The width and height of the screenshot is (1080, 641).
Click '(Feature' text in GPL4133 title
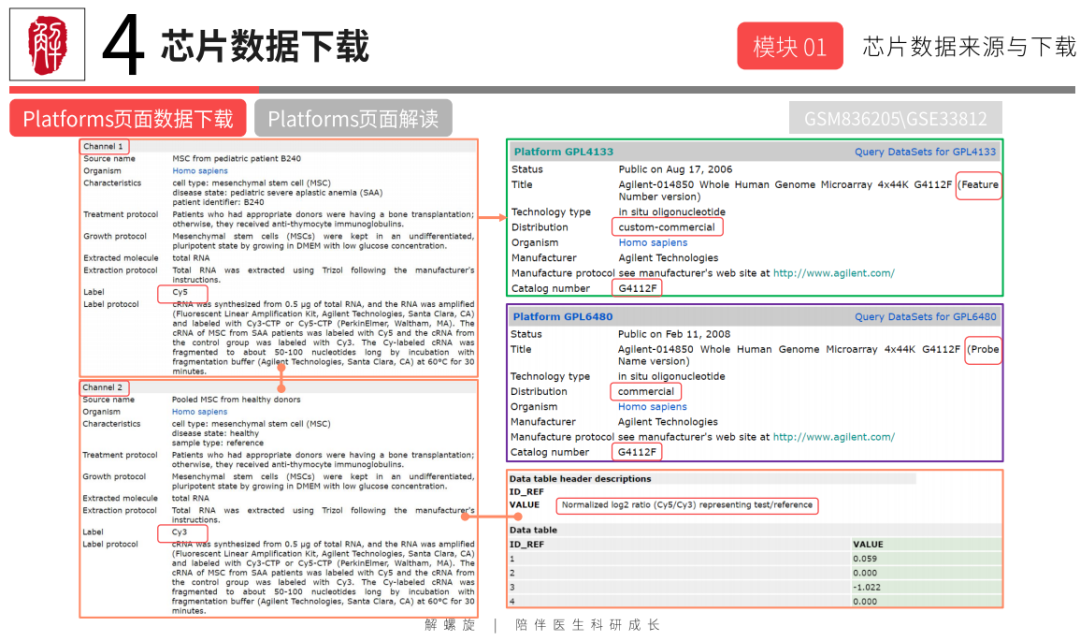pos(979,185)
